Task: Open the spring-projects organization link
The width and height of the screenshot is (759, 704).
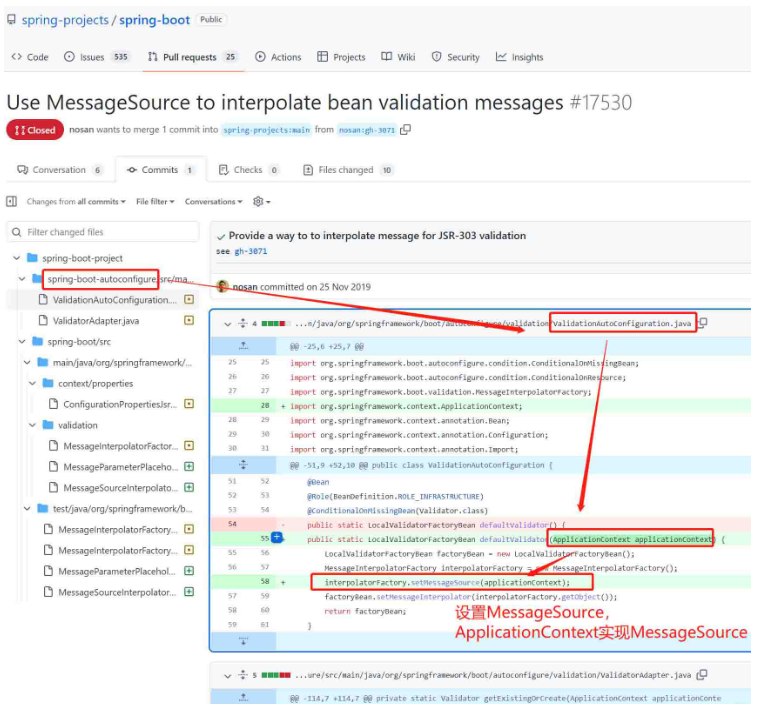Action: point(65,20)
